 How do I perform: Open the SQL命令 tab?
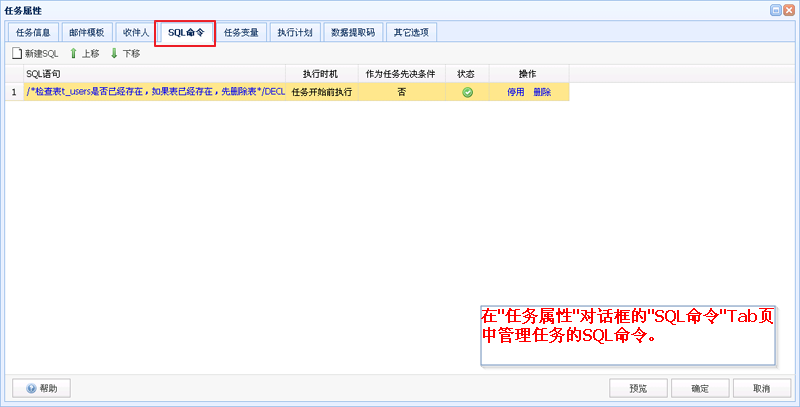point(186,33)
